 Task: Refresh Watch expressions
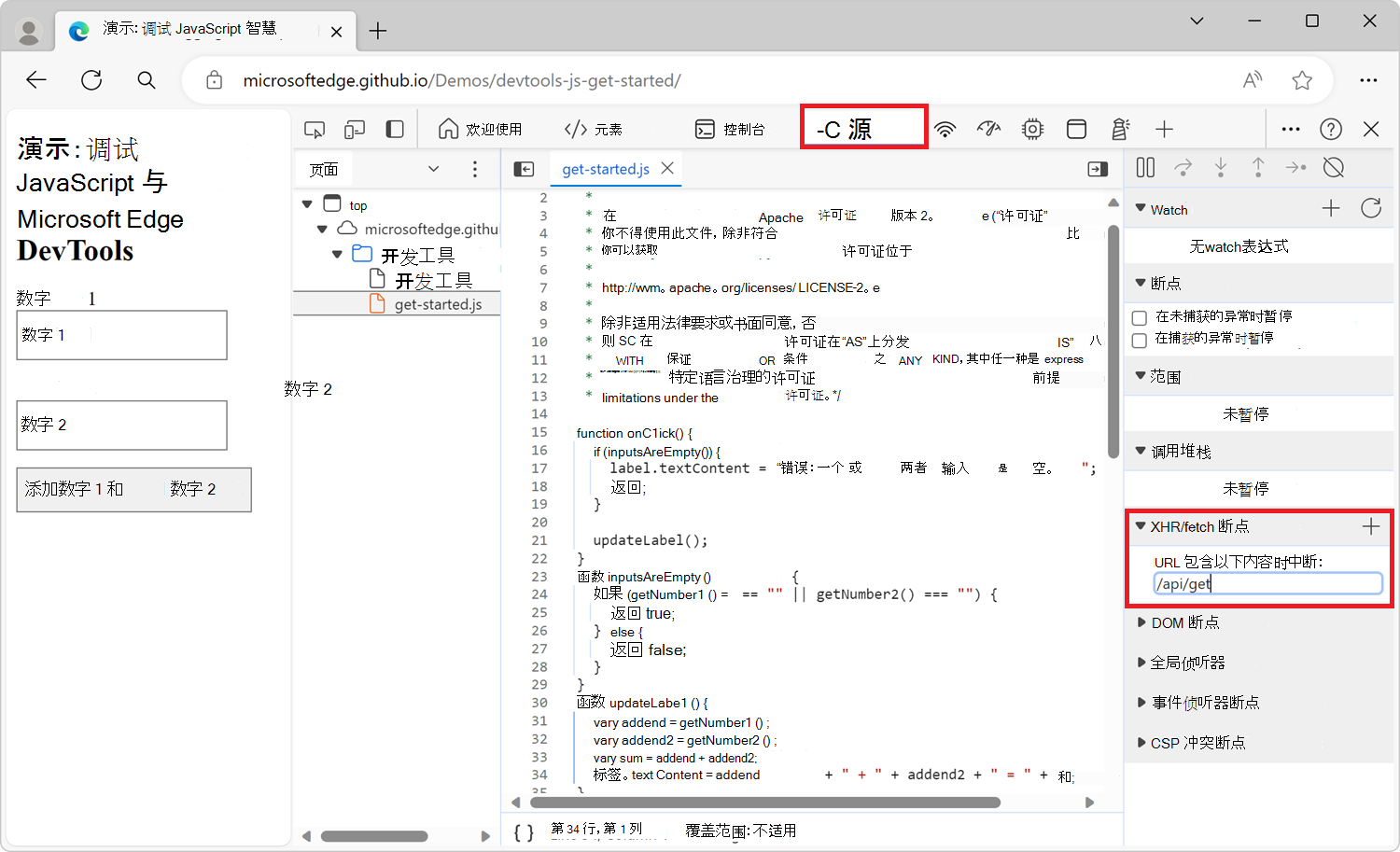(1371, 208)
